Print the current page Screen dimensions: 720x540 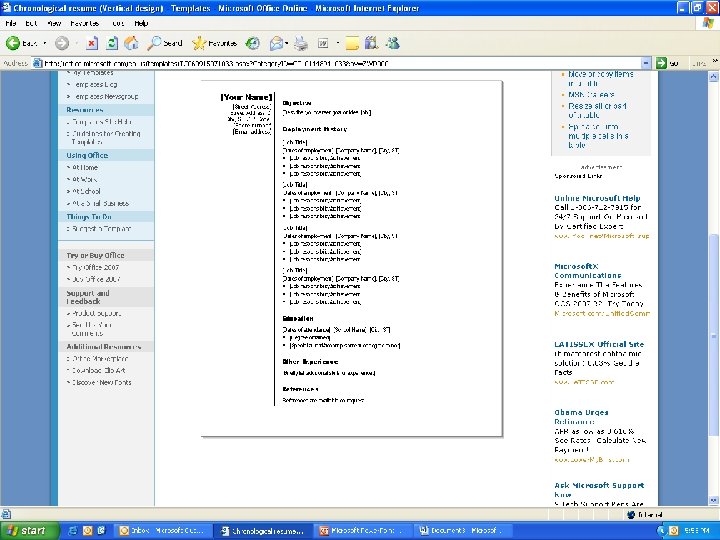[301, 43]
